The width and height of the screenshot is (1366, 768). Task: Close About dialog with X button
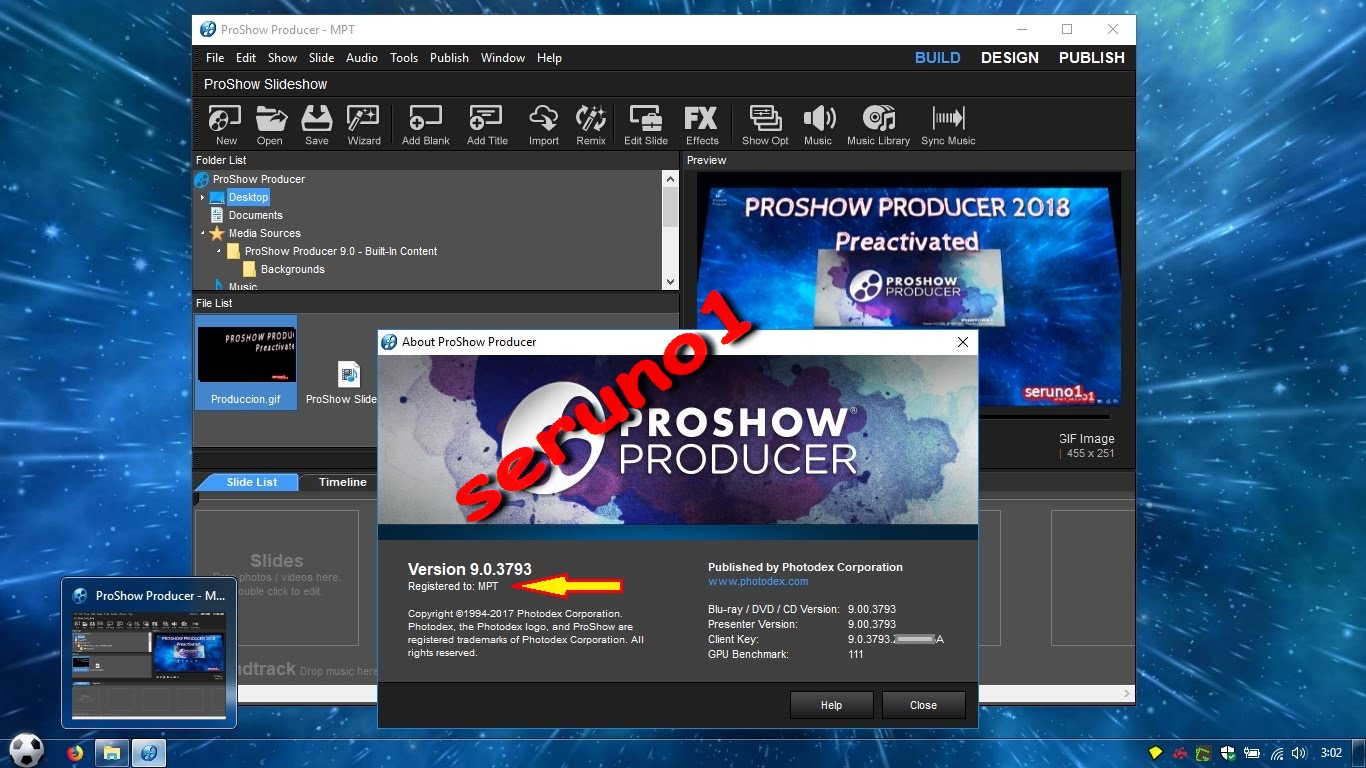962,342
